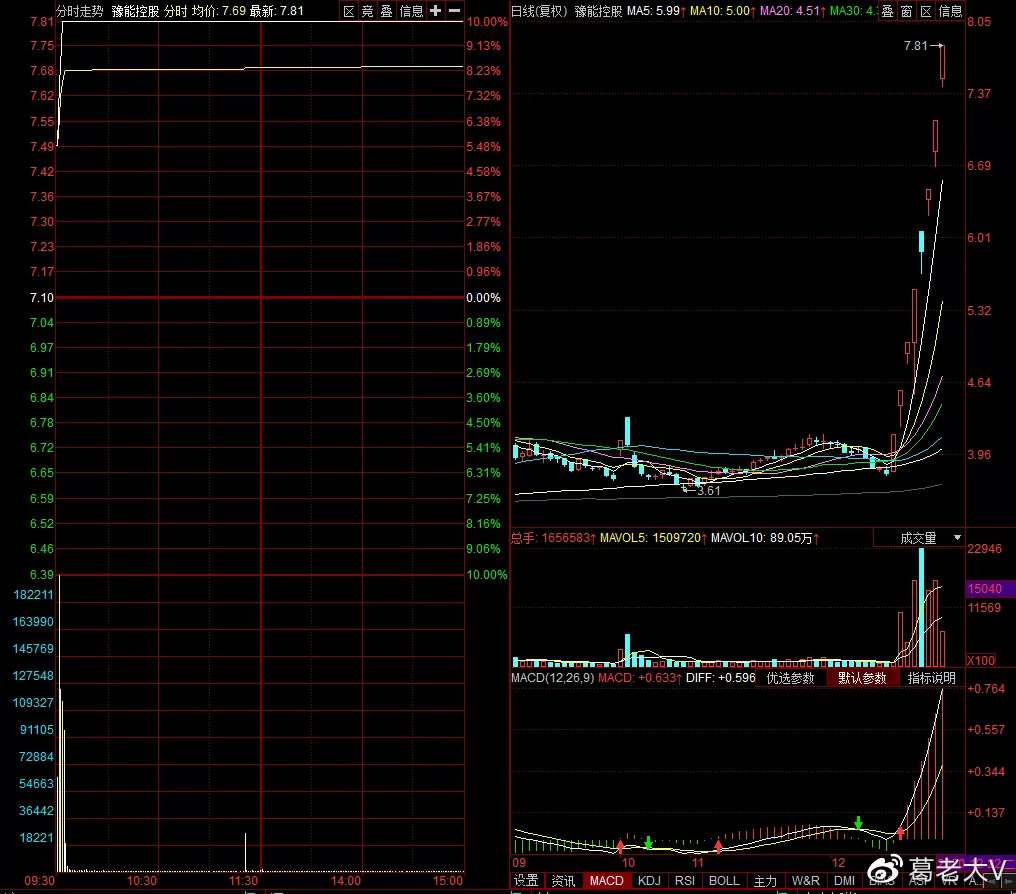Click the X100 volume unit label
The width and height of the screenshot is (1016, 894).
[981, 660]
